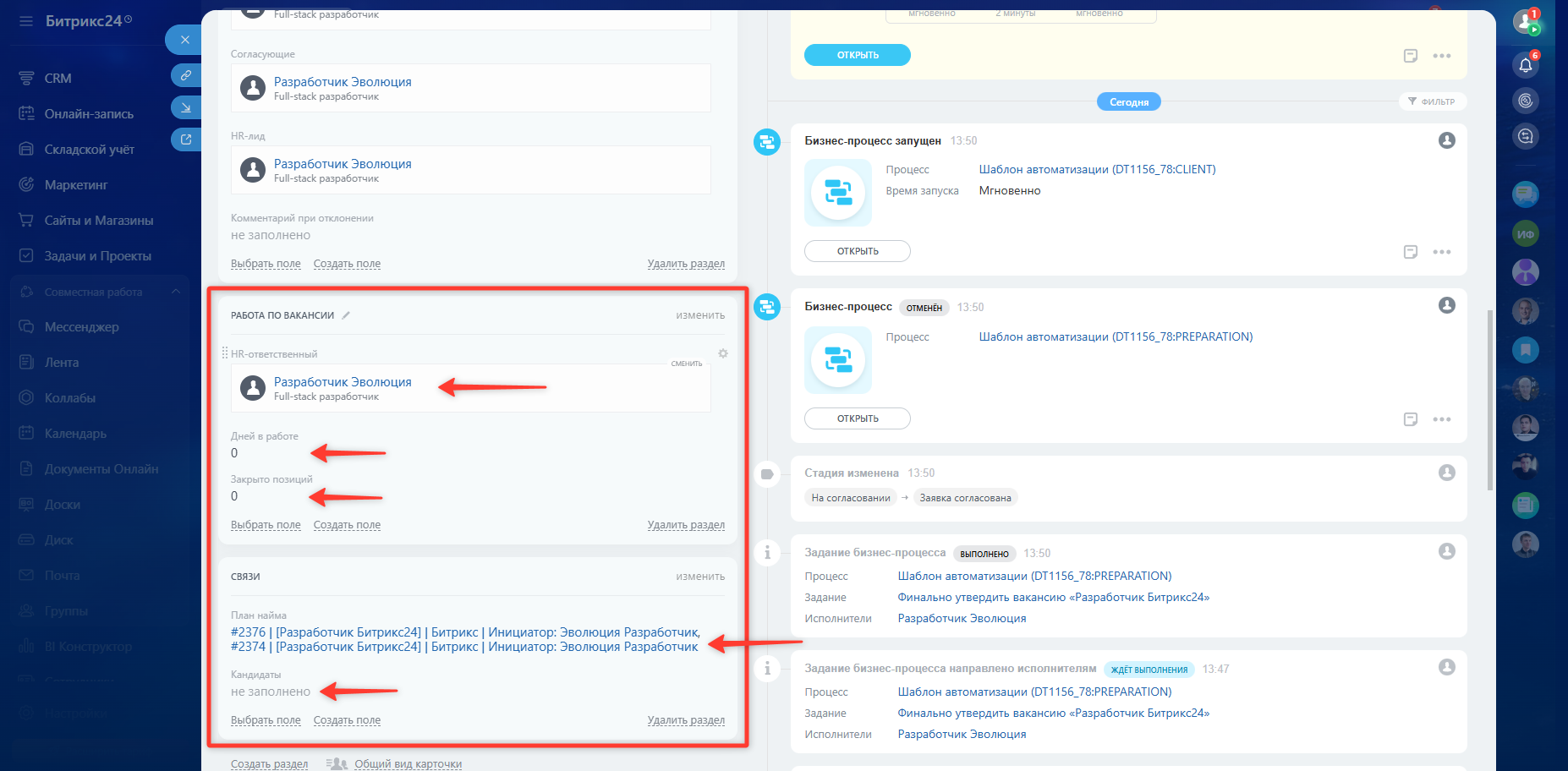1568x771 pixels.
Task: Copy link using the chain icon button
Action: pos(186,75)
